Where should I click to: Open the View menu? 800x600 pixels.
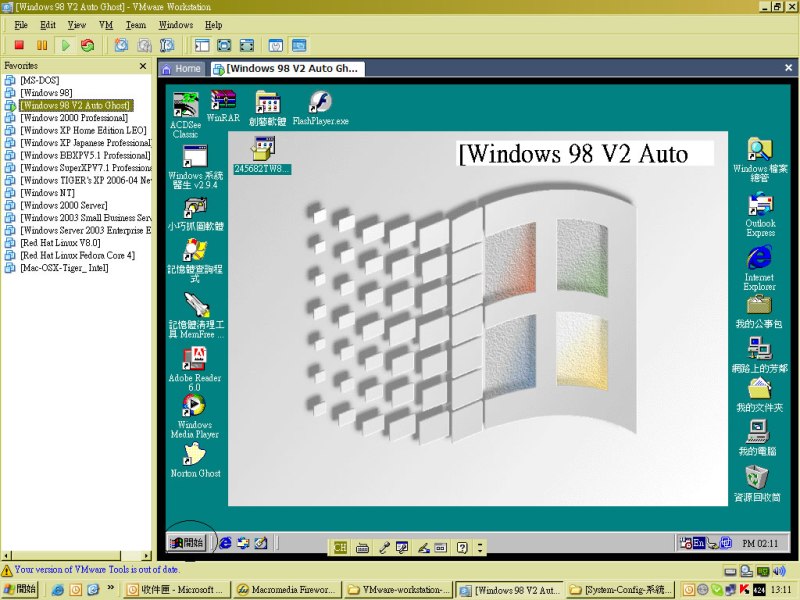(77, 25)
